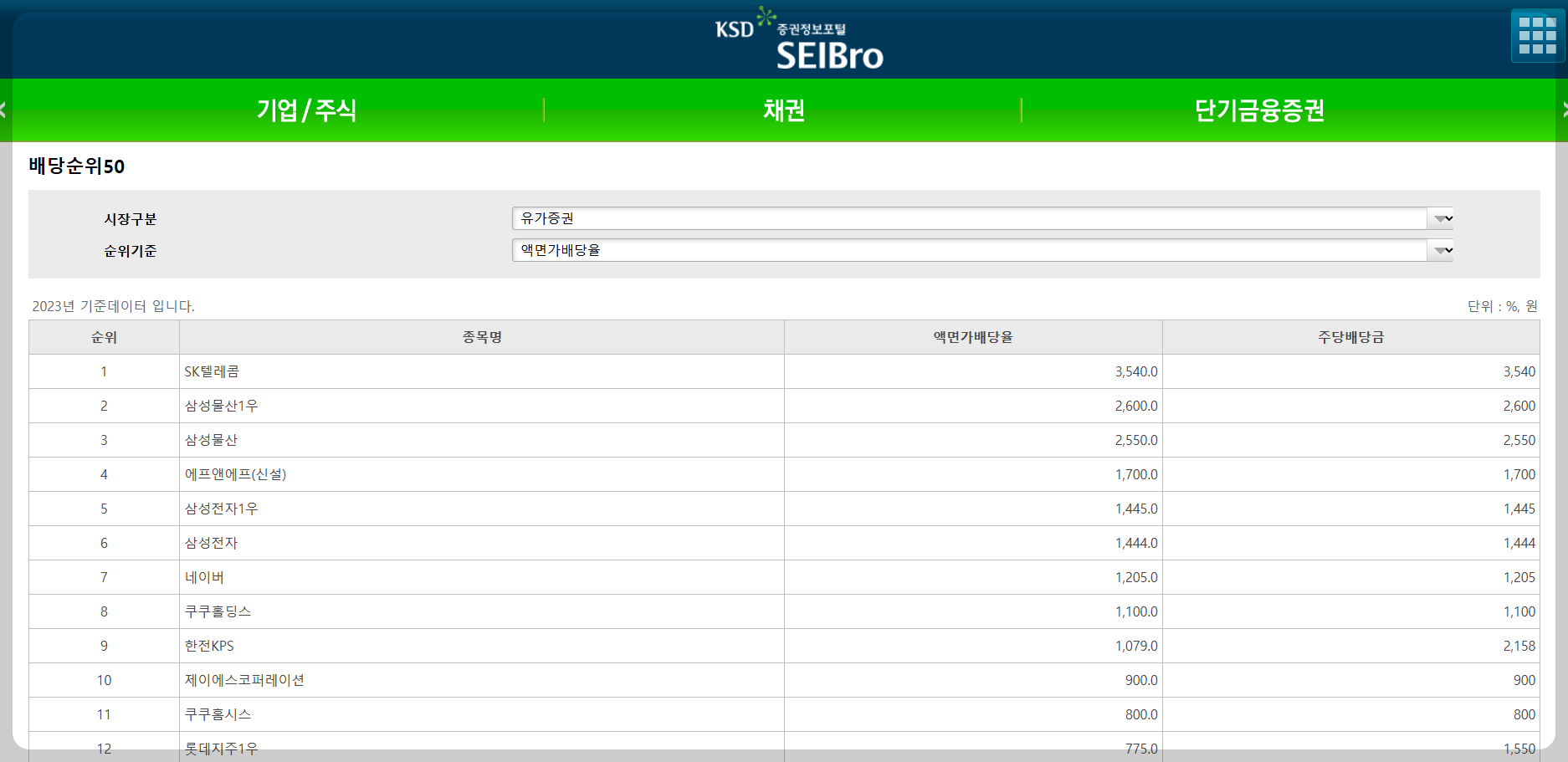The image size is (1568, 762).
Task: Click the 순위 column header
Action: pyautogui.click(x=104, y=337)
